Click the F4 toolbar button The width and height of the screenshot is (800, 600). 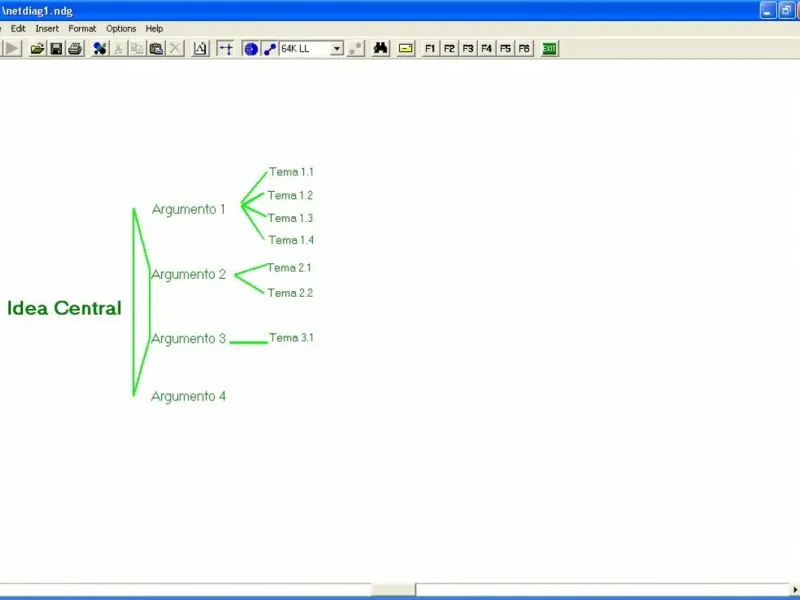coord(487,48)
